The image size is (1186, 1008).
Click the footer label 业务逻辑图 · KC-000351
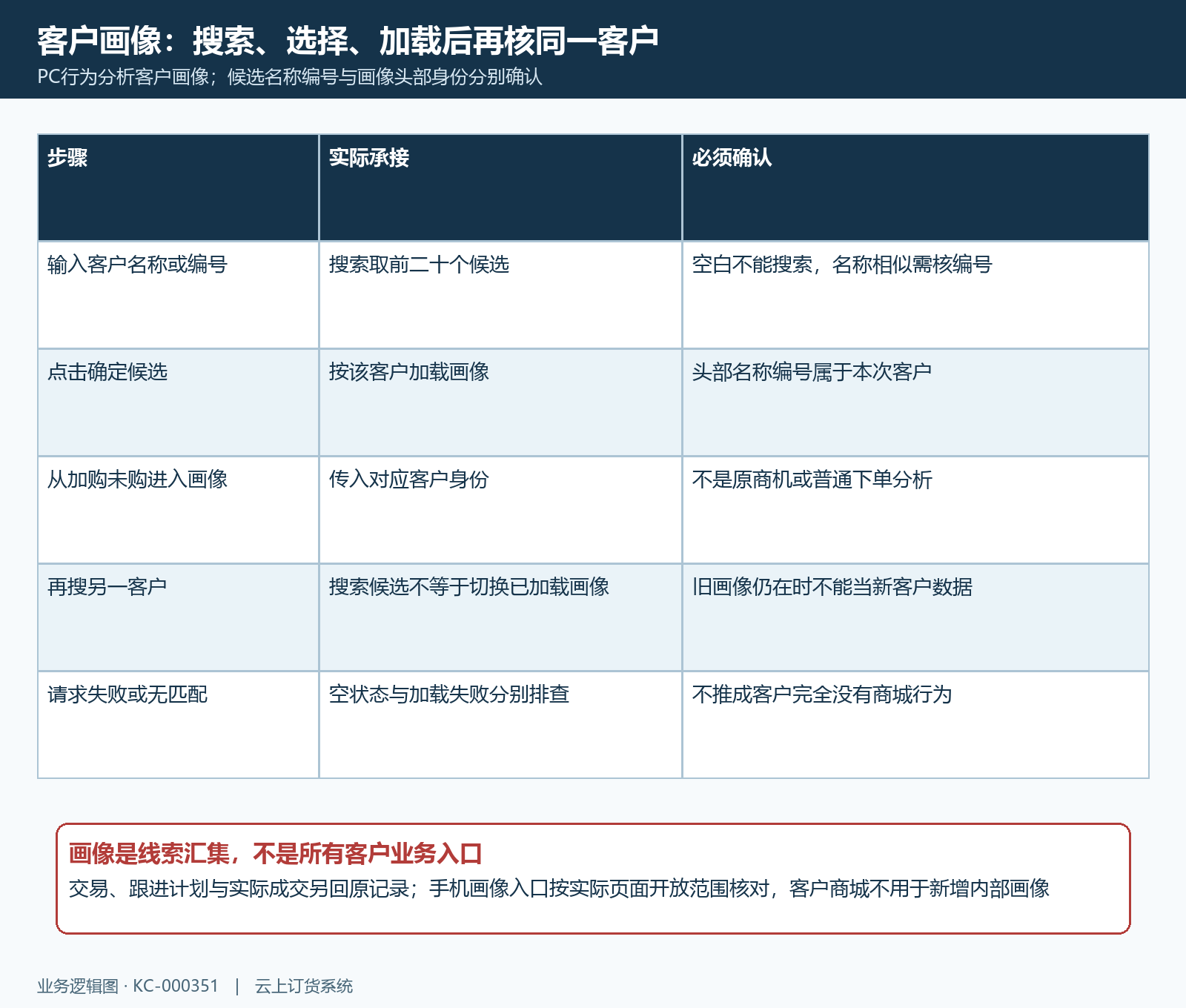click(128, 986)
